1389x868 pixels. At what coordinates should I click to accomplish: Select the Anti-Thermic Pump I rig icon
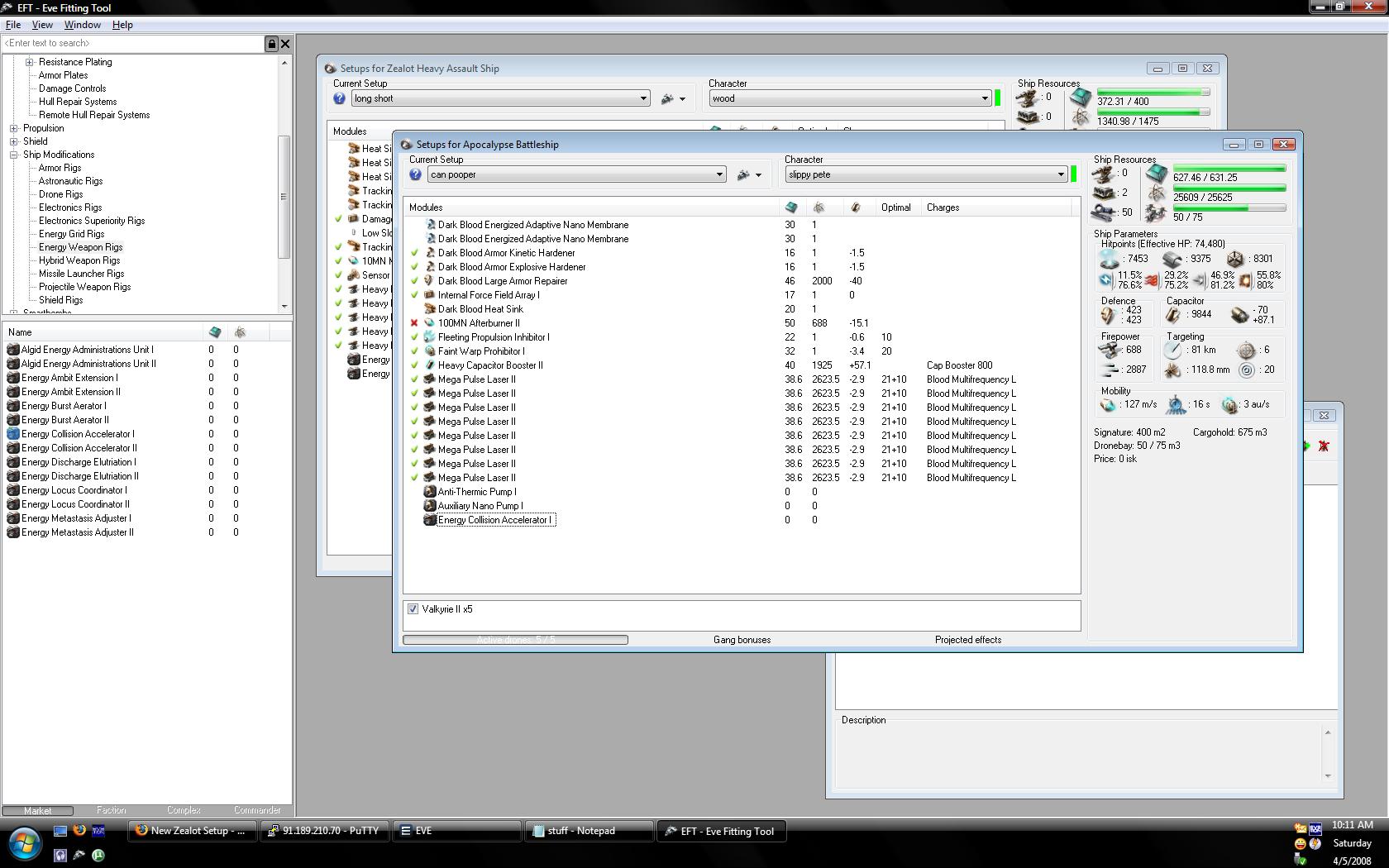point(429,492)
